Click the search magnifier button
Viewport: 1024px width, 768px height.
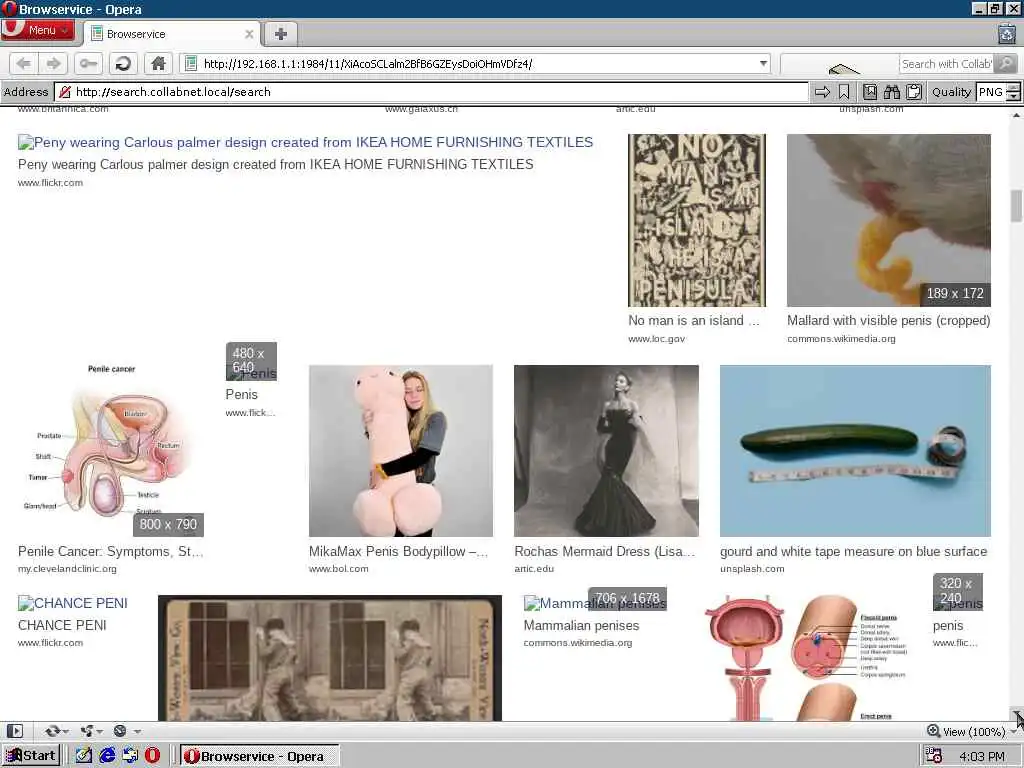(x=1006, y=63)
